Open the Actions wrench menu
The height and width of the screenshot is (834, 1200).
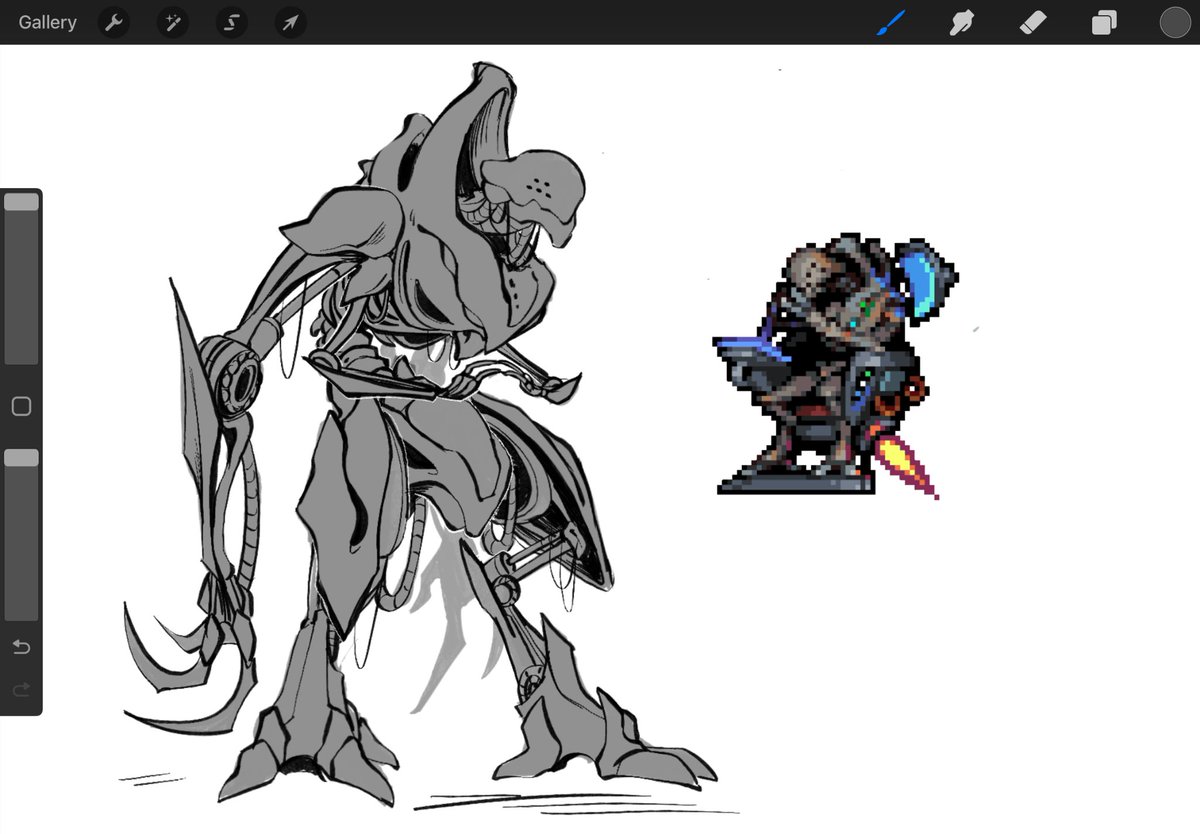click(x=114, y=22)
